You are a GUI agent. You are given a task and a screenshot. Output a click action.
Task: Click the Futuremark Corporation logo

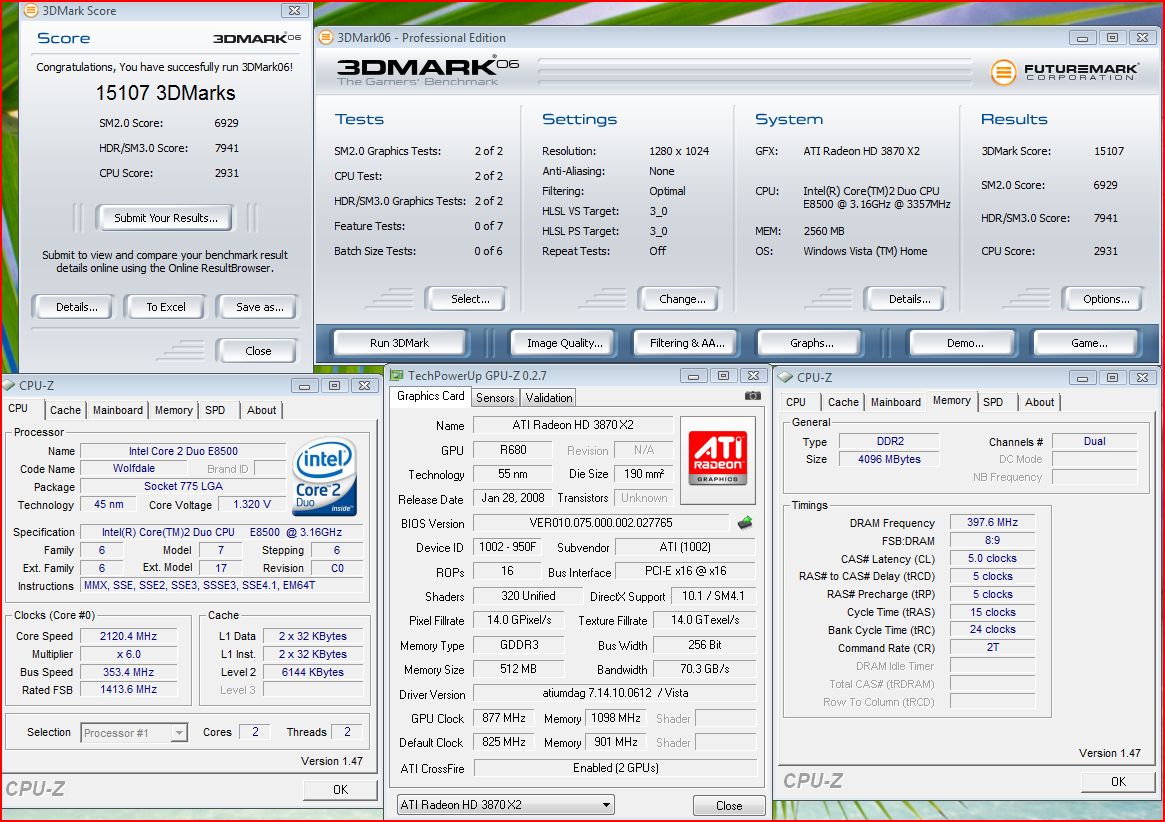pyautogui.click(x=1065, y=71)
